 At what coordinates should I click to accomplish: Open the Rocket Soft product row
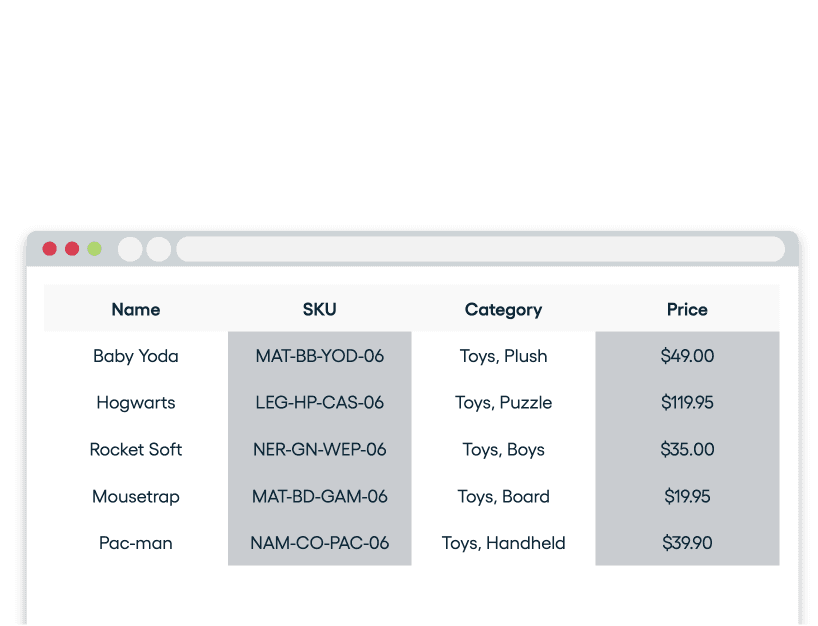136,450
